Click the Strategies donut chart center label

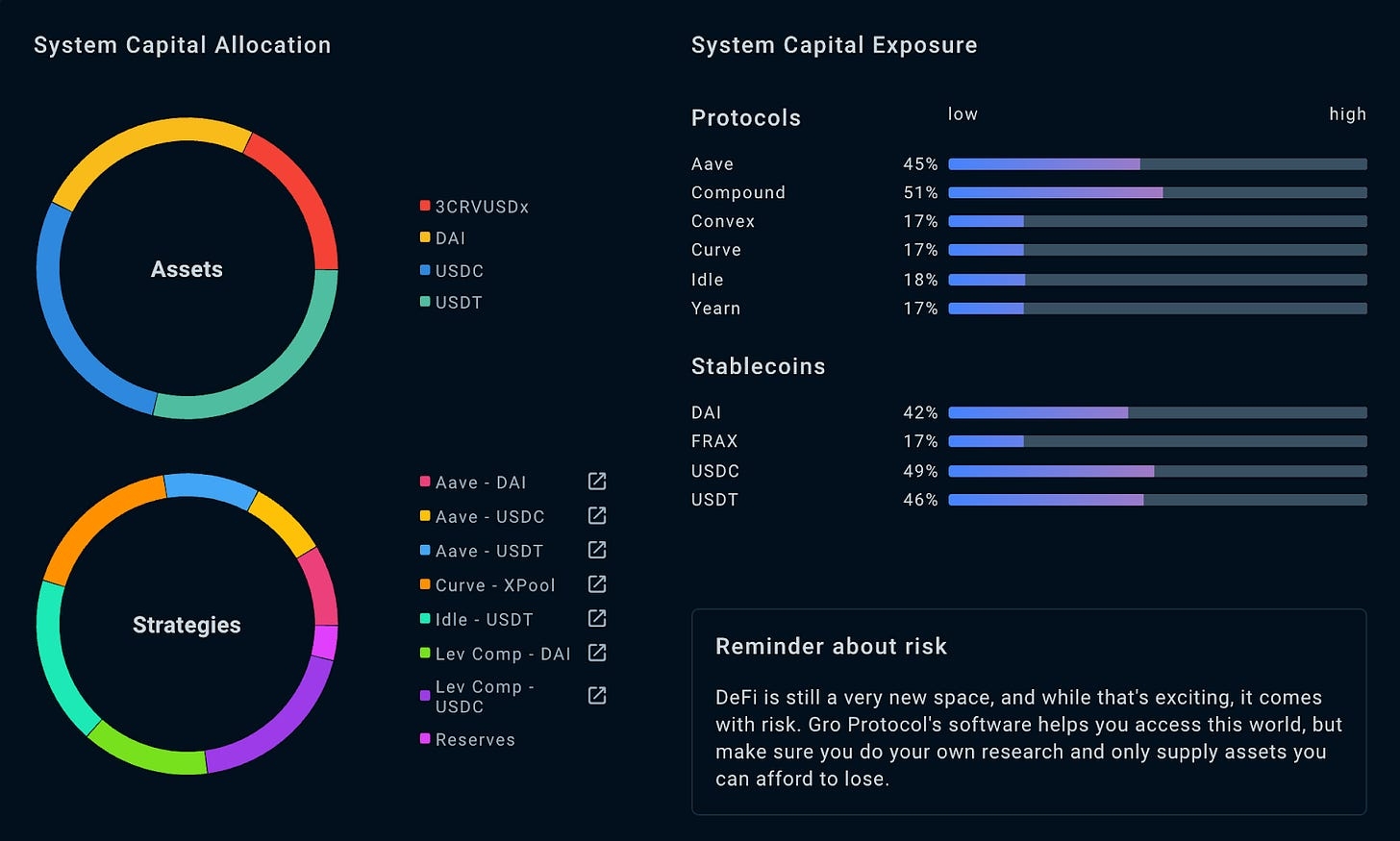coord(187,625)
